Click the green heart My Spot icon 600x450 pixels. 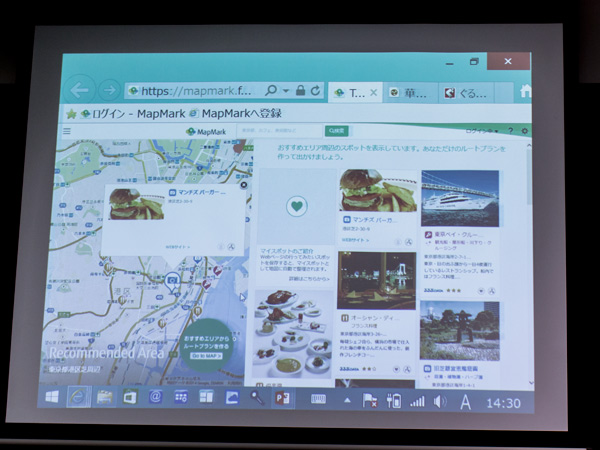(x=296, y=206)
